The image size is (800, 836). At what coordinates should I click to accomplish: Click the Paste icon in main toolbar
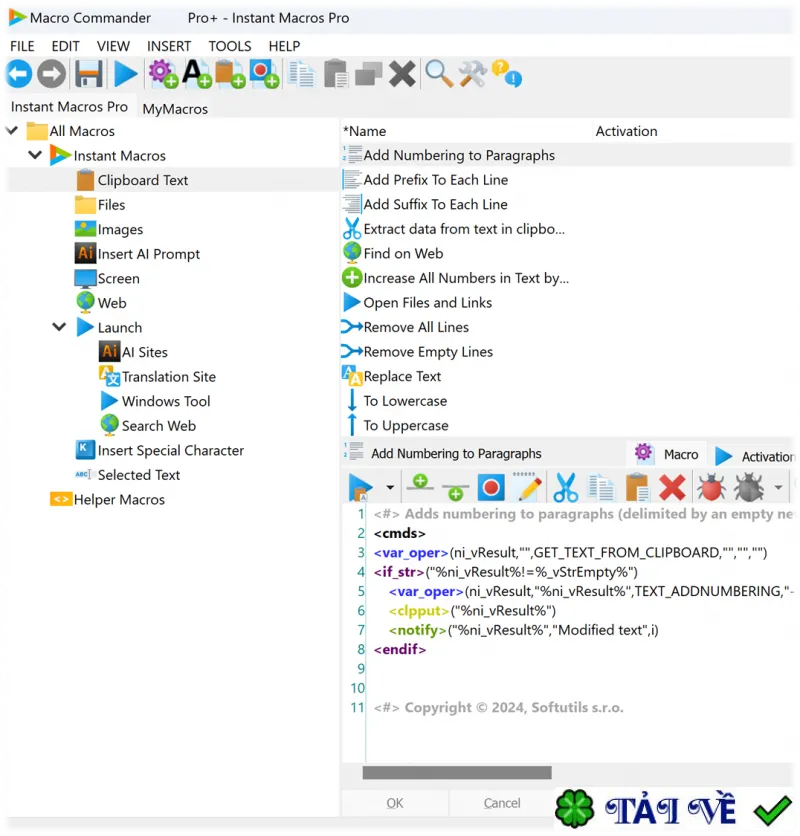pyautogui.click(x=335, y=74)
